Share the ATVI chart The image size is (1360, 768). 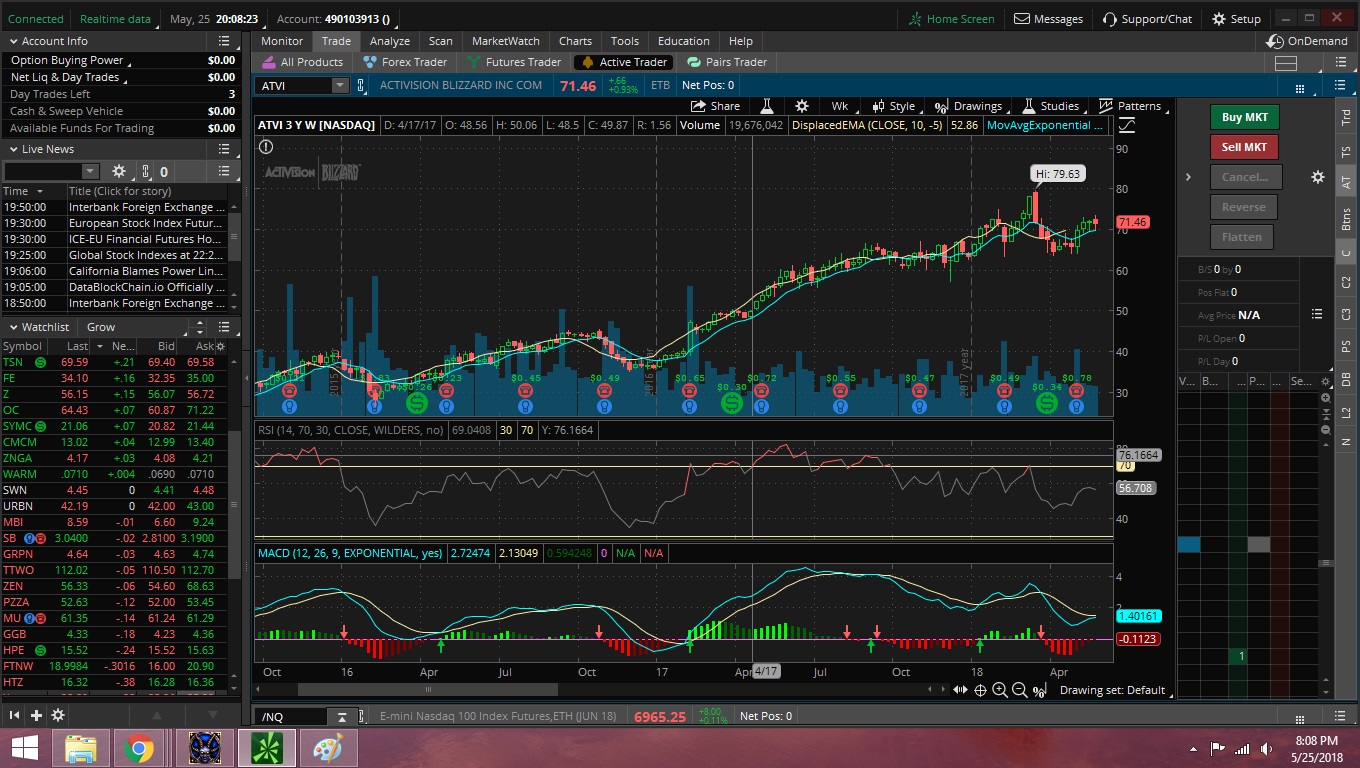click(716, 106)
